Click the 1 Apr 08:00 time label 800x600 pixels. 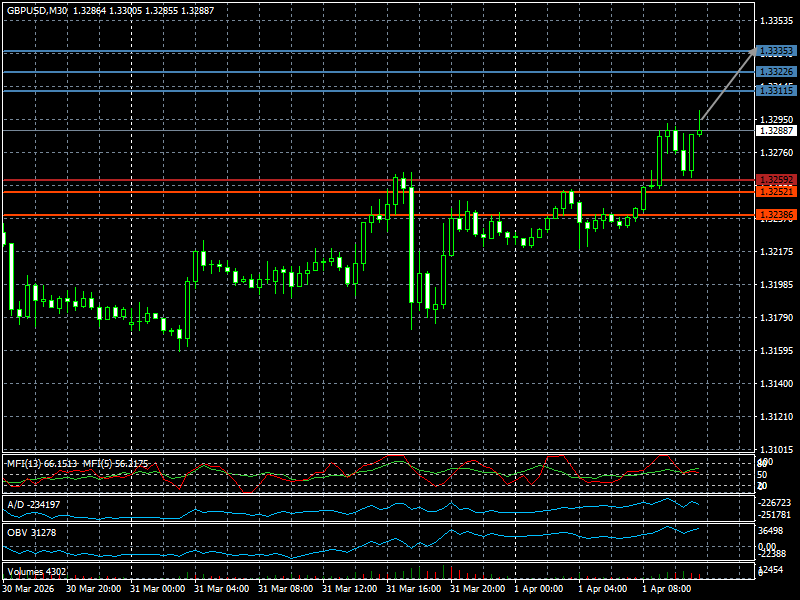click(x=667, y=589)
